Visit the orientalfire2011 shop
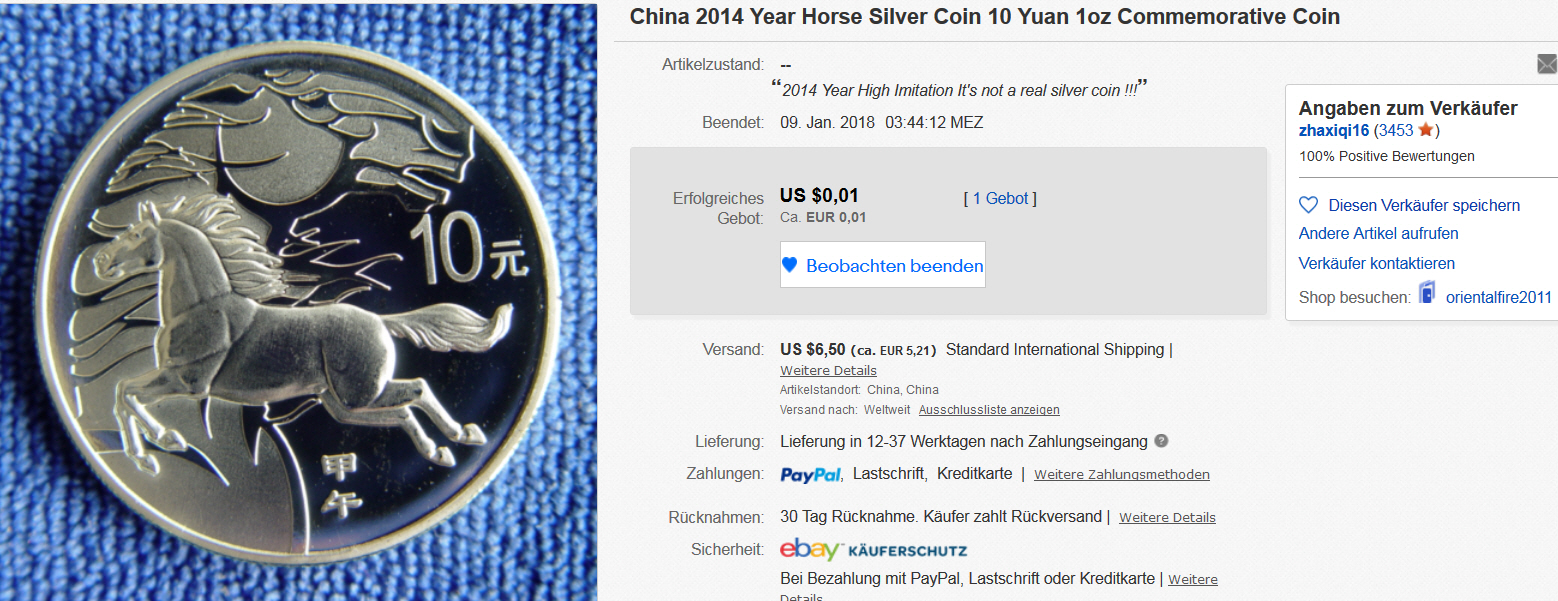 pyautogui.click(x=1498, y=297)
